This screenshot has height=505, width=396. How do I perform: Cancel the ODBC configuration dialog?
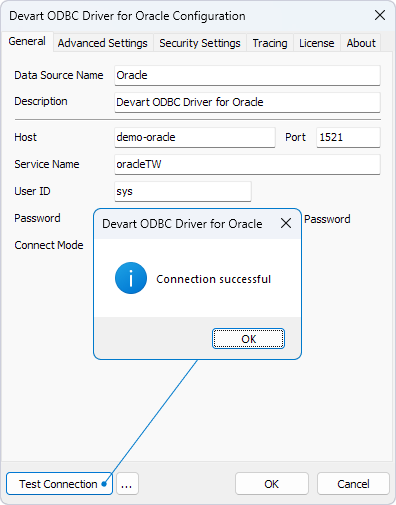click(353, 484)
